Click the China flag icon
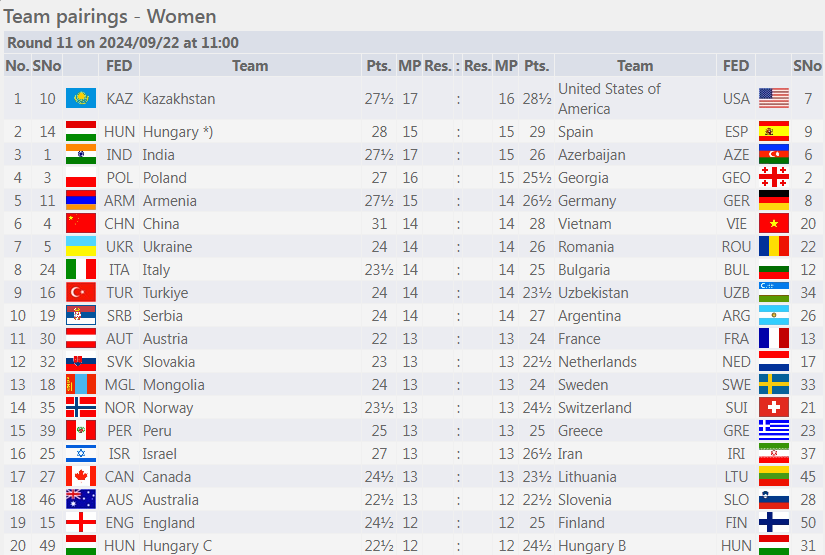The height and width of the screenshot is (555, 825). [80, 223]
